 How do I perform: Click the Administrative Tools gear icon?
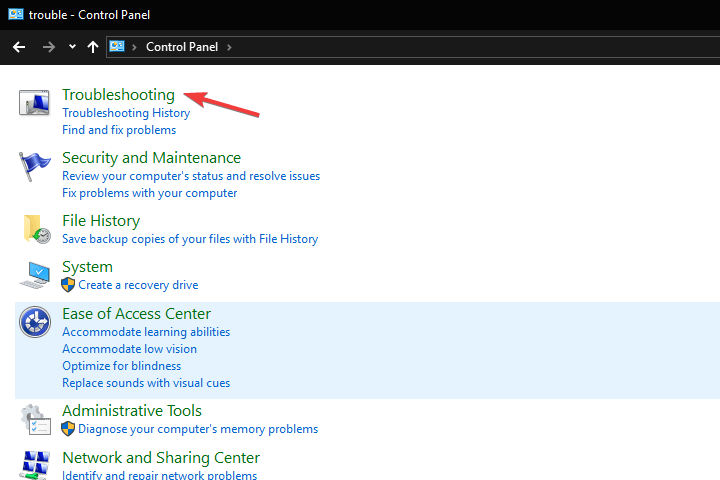(36, 419)
